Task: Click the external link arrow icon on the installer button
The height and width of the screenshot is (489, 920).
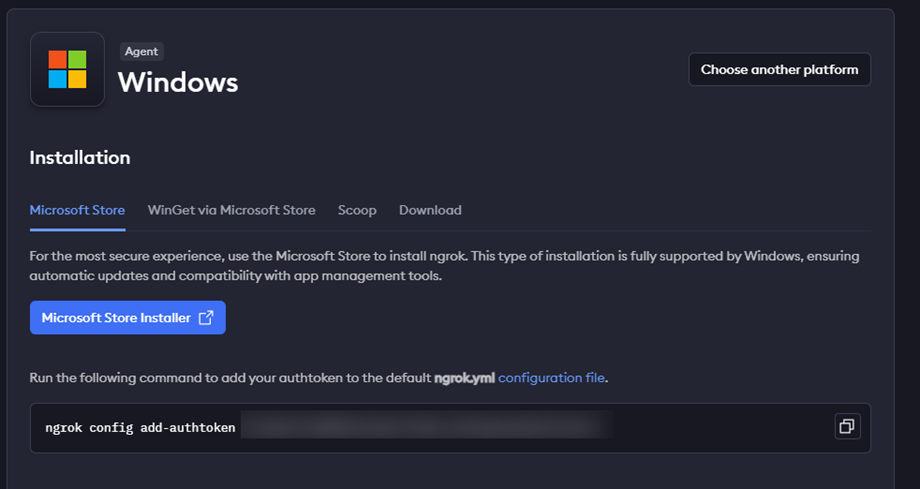Action: coord(206,318)
